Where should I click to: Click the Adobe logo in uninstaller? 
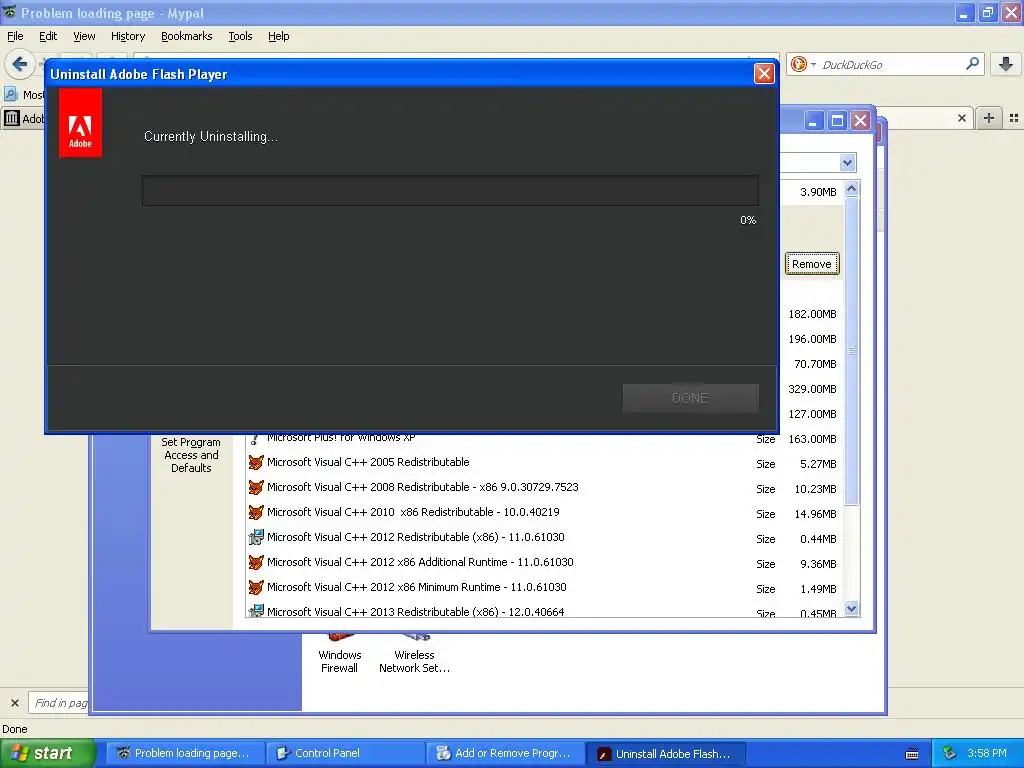(x=80, y=123)
